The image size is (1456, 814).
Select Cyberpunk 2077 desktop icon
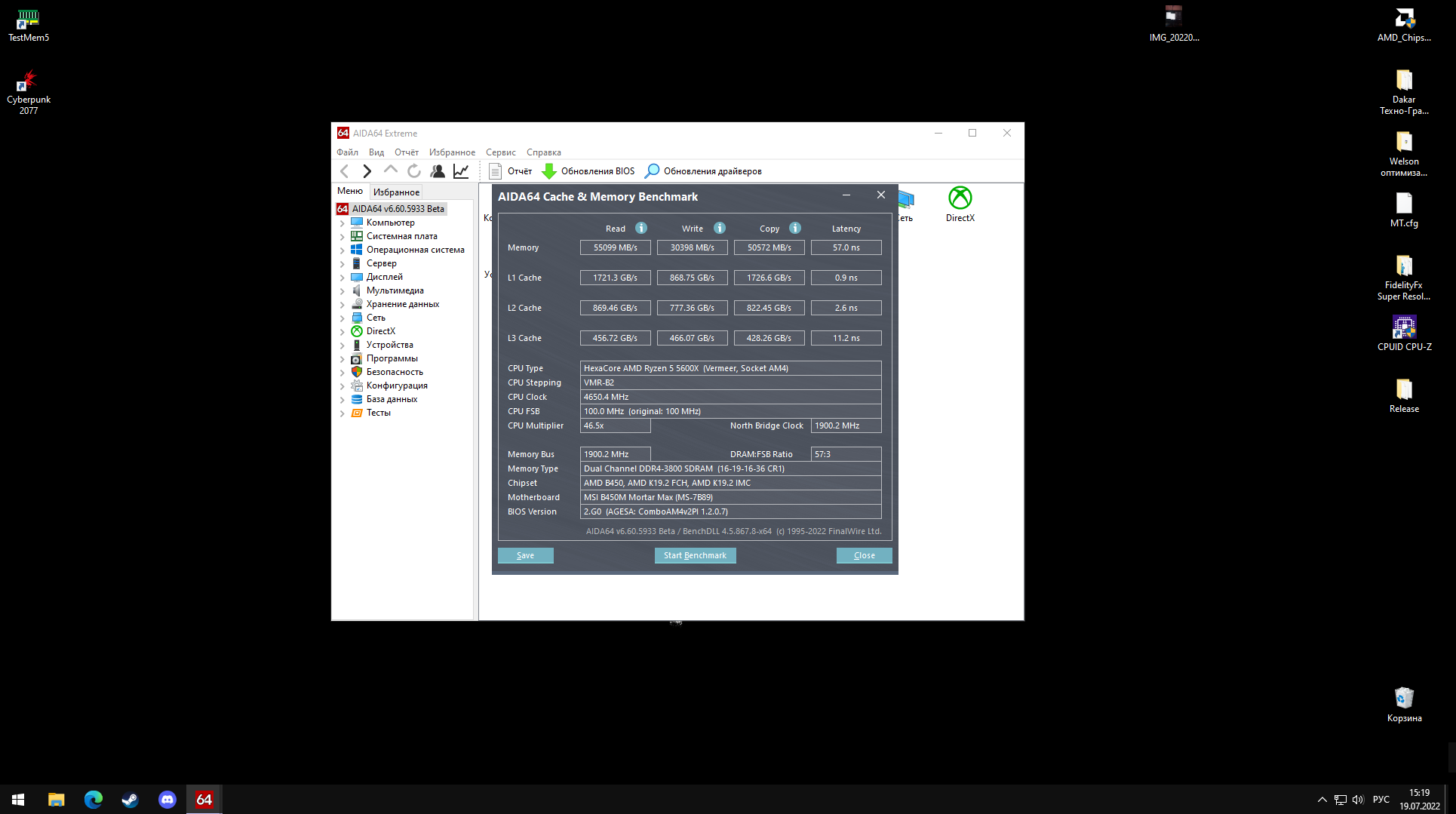pyautogui.click(x=29, y=93)
